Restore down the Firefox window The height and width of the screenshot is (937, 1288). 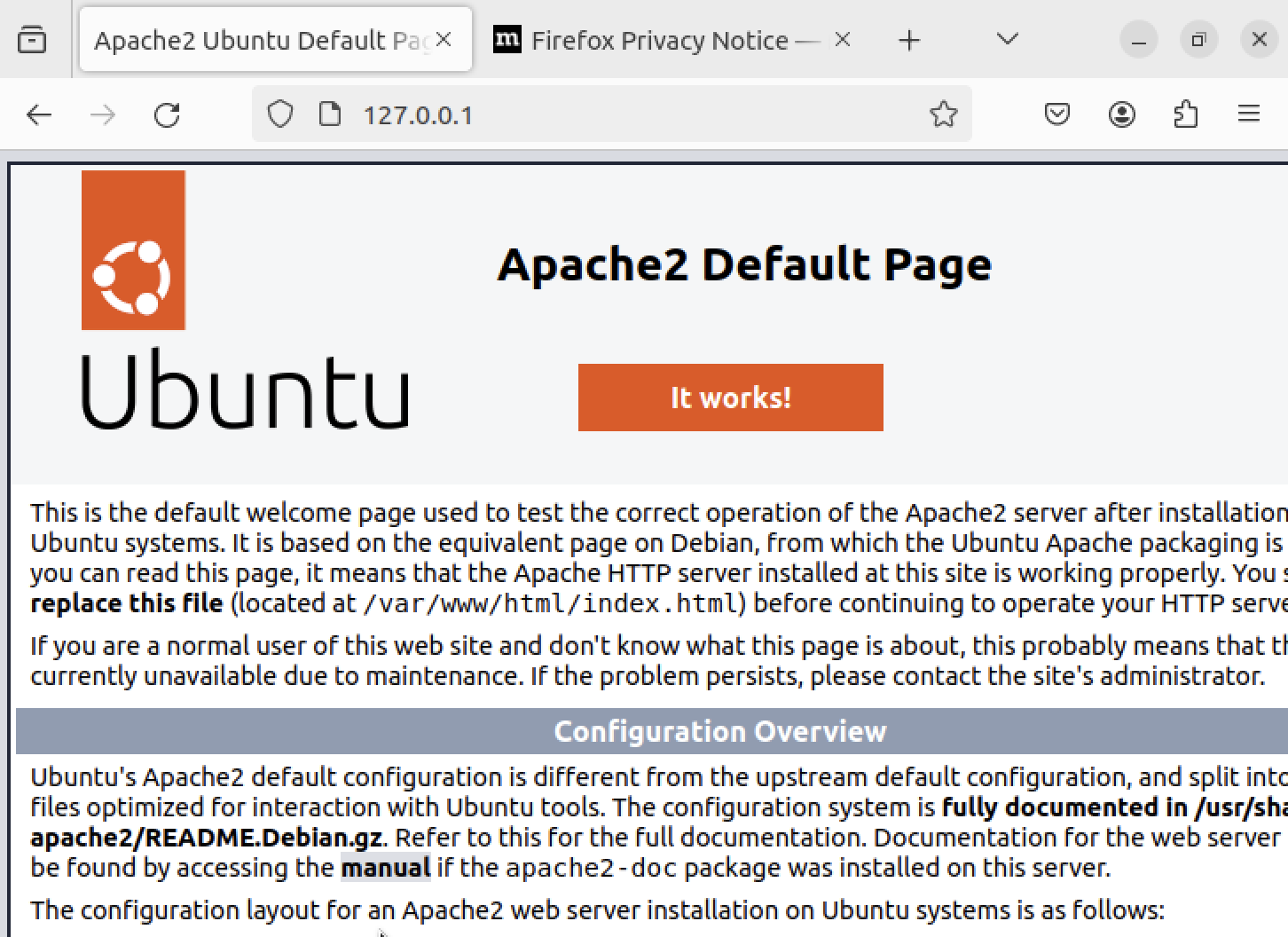1198,40
